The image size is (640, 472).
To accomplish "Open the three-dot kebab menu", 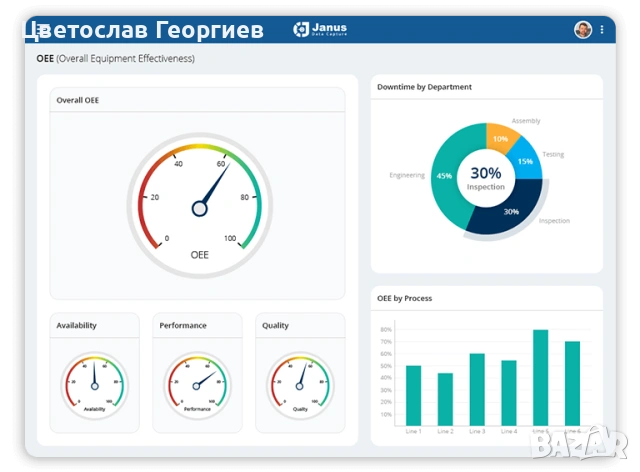I will [x=602, y=29].
